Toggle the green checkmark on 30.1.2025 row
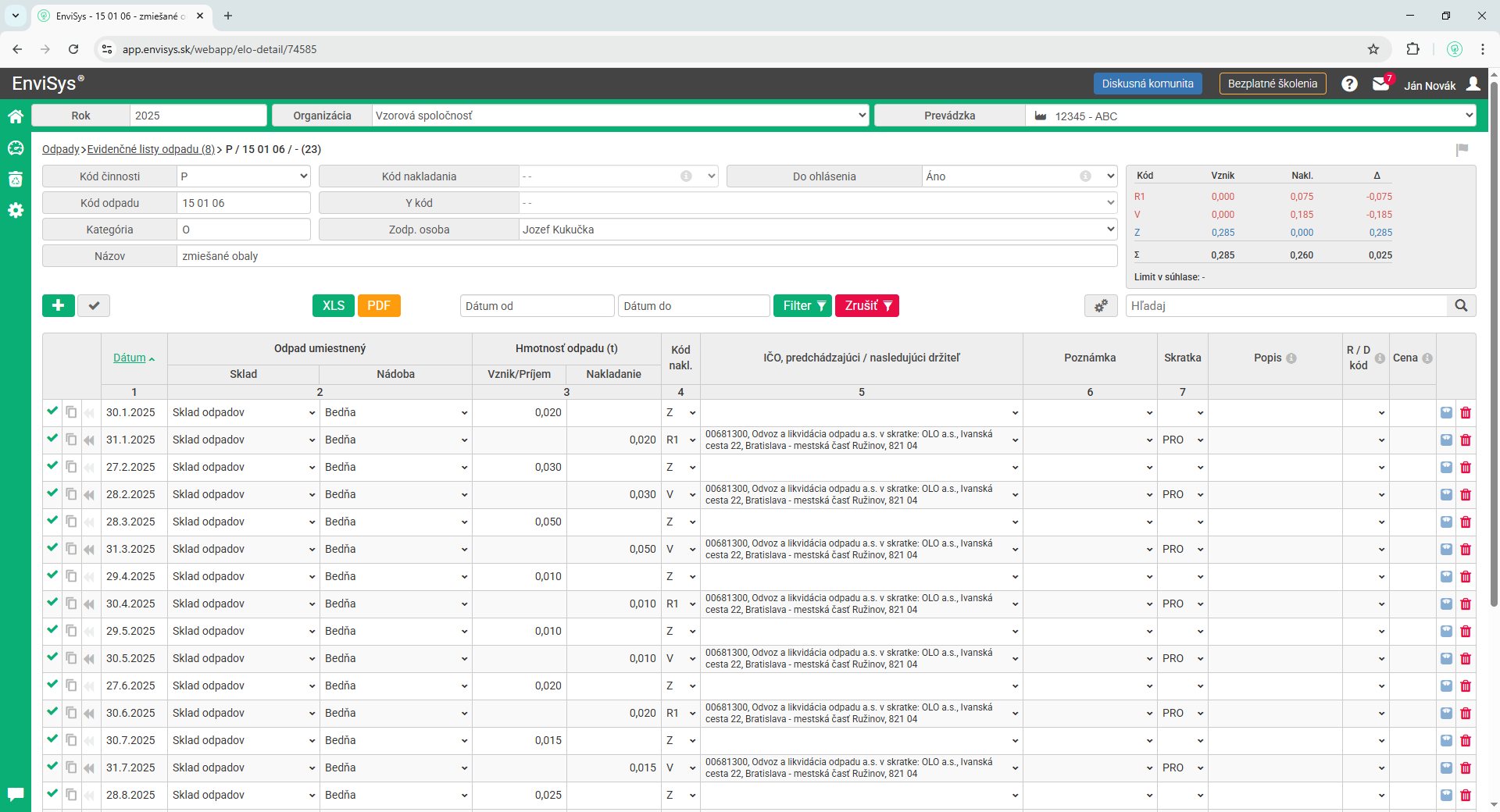The width and height of the screenshot is (1500, 812). (x=52, y=411)
